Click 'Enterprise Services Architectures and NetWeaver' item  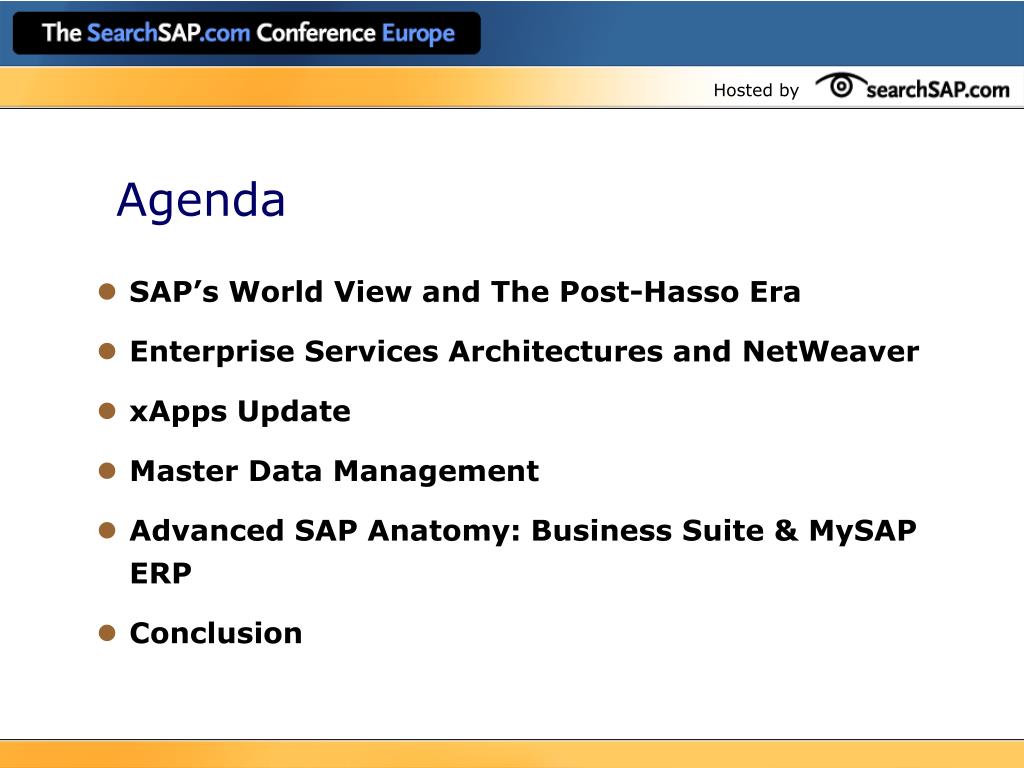[524, 351]
